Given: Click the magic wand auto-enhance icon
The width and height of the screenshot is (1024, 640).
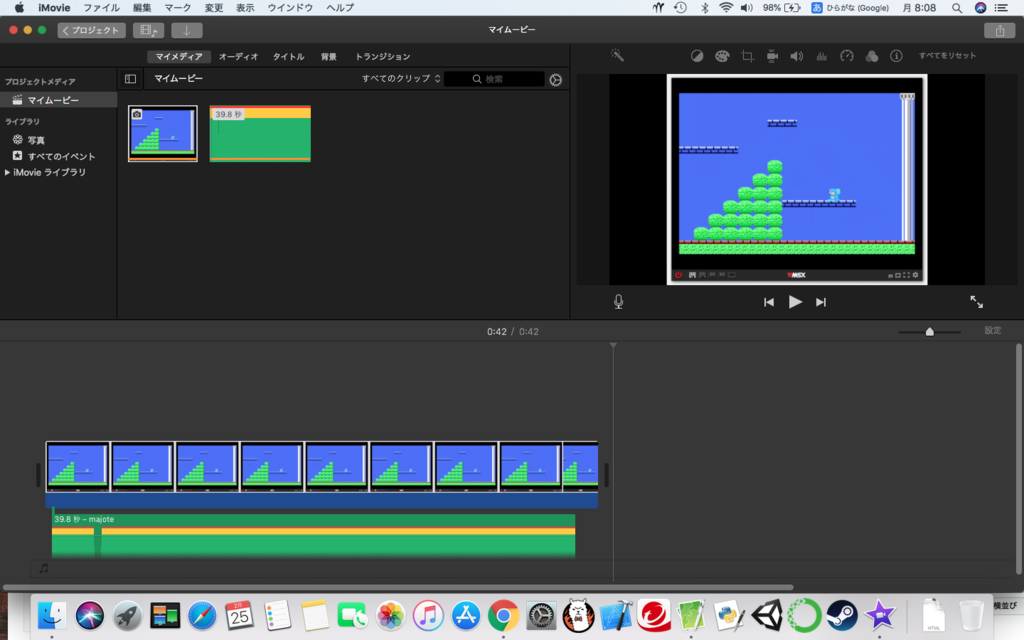Looking at the screenshot, I should tap(617, 56).
